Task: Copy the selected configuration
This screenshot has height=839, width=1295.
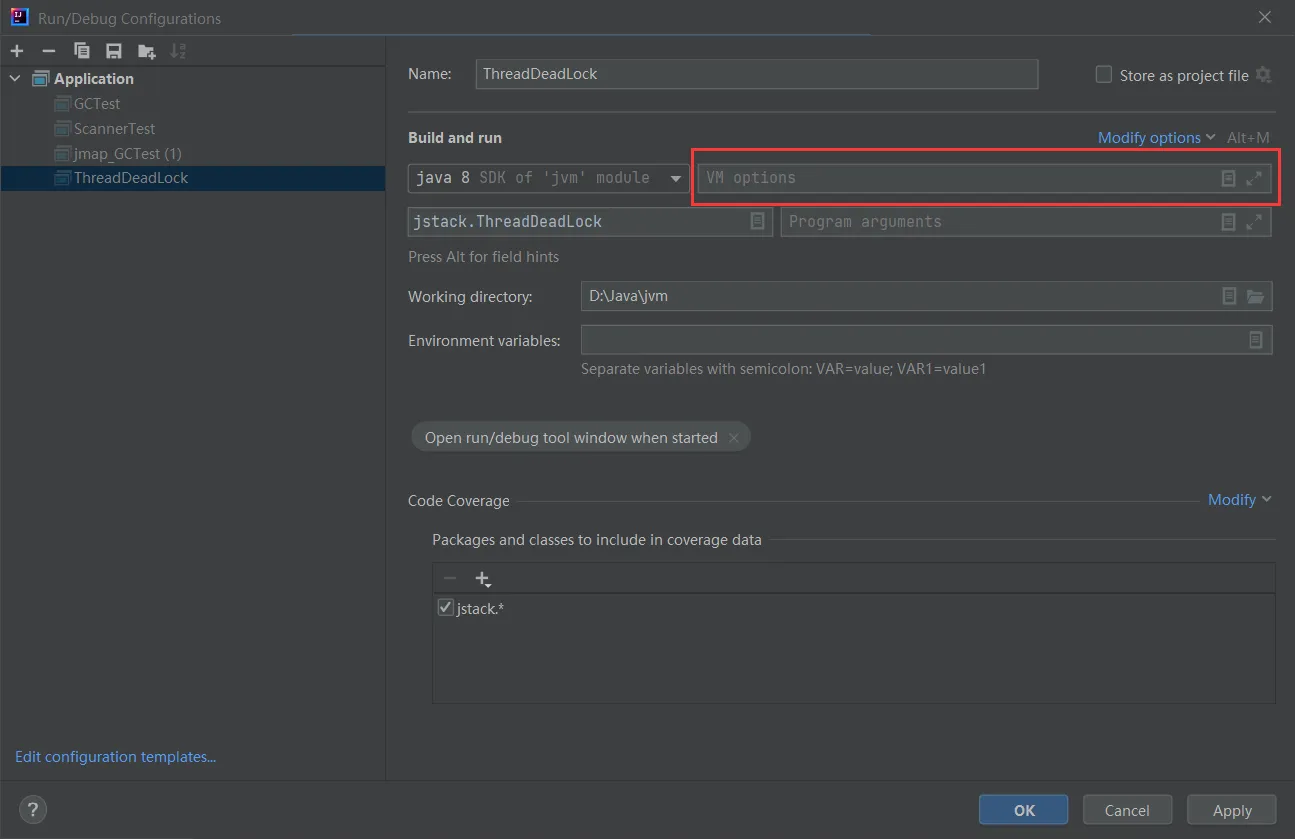Action: [x=82, y=51]
